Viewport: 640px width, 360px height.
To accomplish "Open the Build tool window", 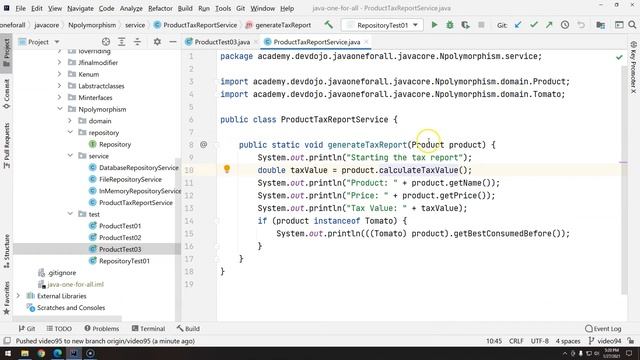I will tap(188, 329).
